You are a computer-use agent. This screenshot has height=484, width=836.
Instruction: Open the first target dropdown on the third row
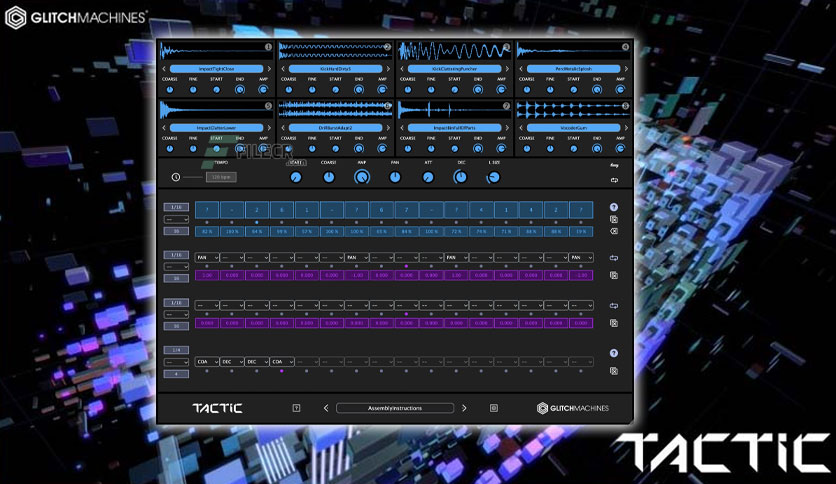[207, 305]
